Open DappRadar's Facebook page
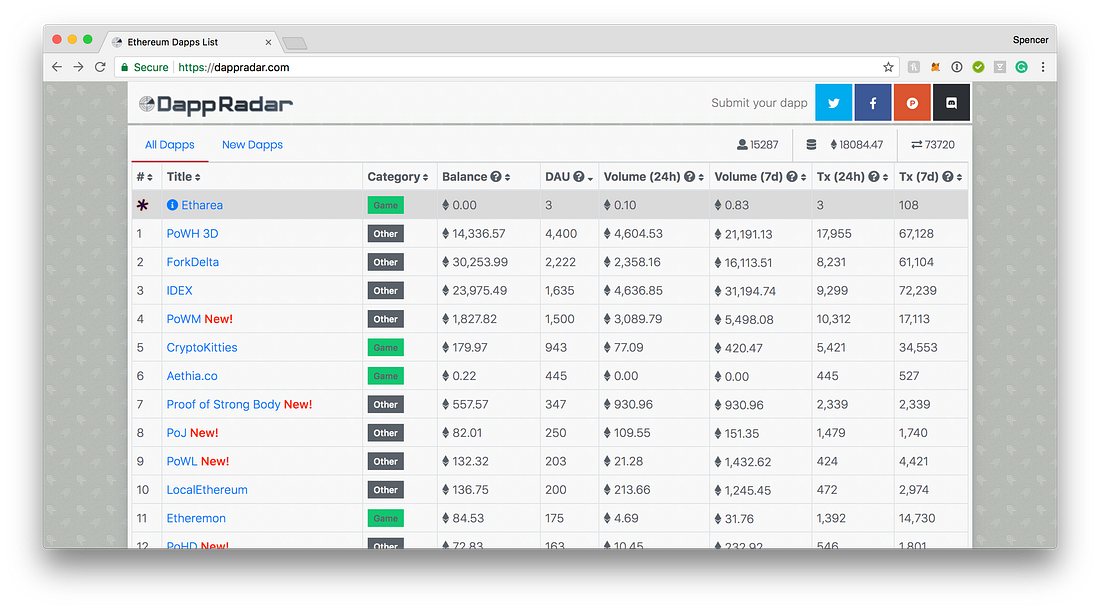The width and height of the screenshot is (1100, 610). coord(873,103)
